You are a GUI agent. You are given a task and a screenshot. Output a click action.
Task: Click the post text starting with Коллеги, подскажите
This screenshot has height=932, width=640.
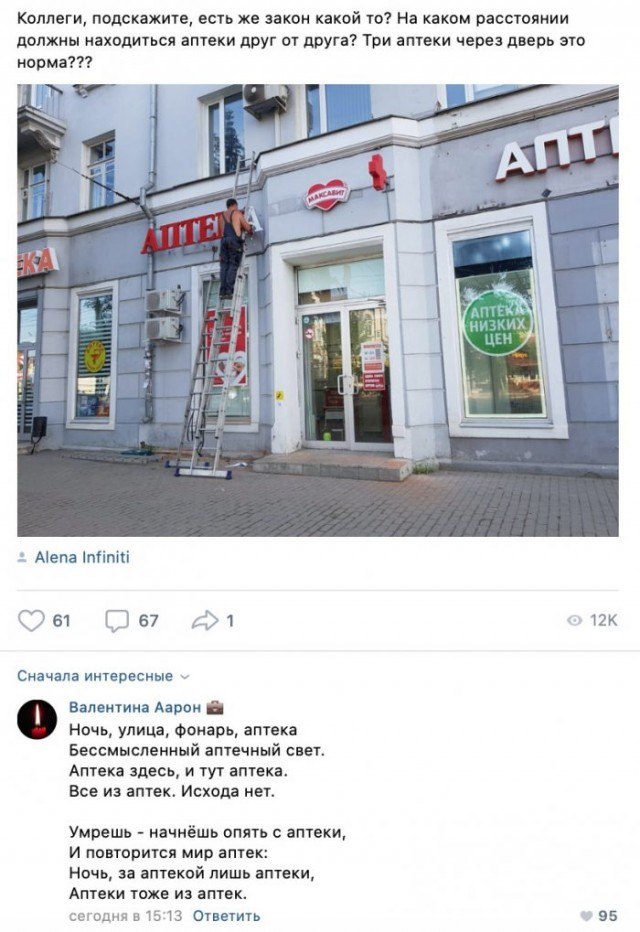pyautogui.click(x=301, y=41)
